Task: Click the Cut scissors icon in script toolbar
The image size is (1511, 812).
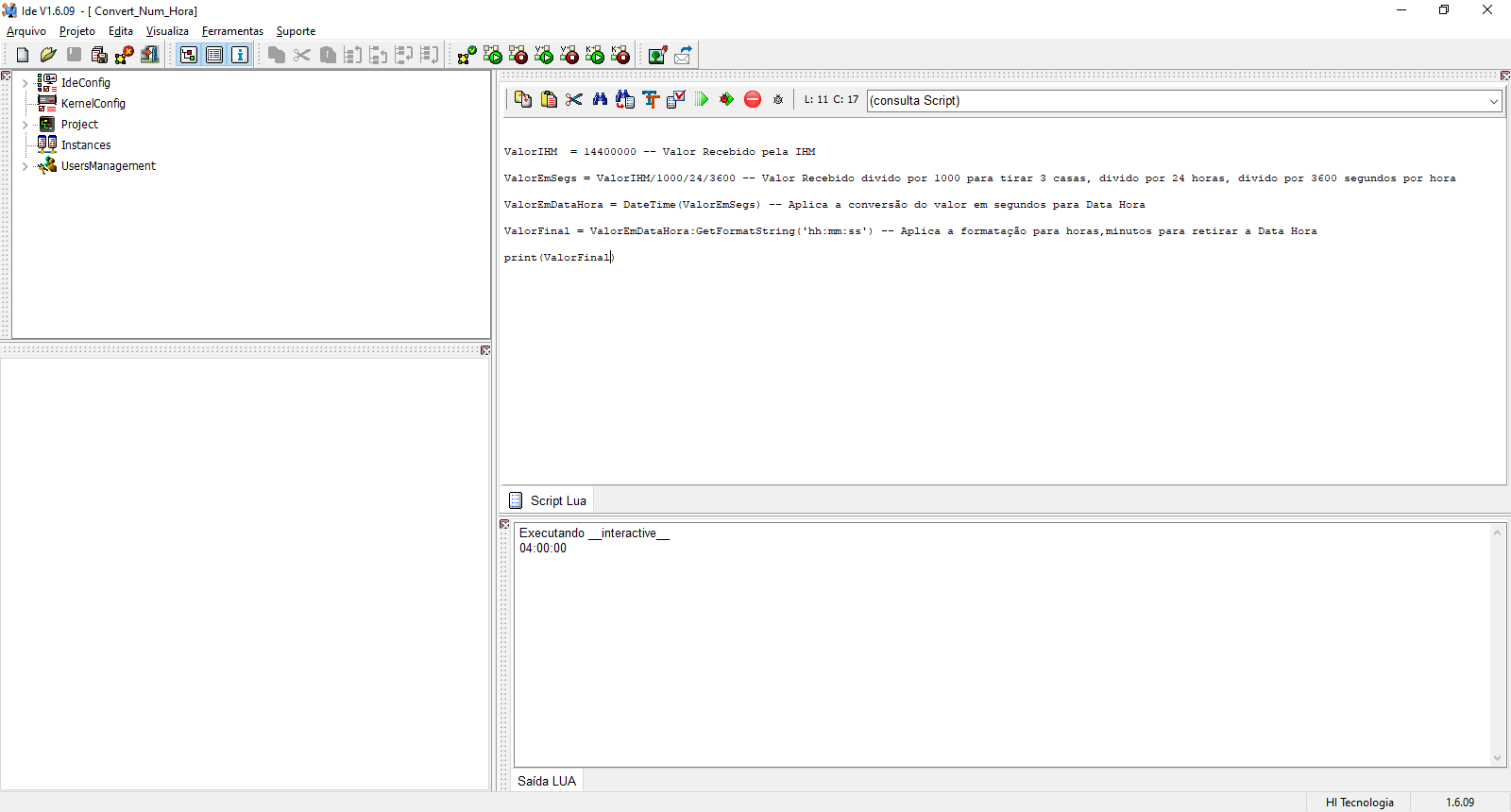Action: (574, 99)
